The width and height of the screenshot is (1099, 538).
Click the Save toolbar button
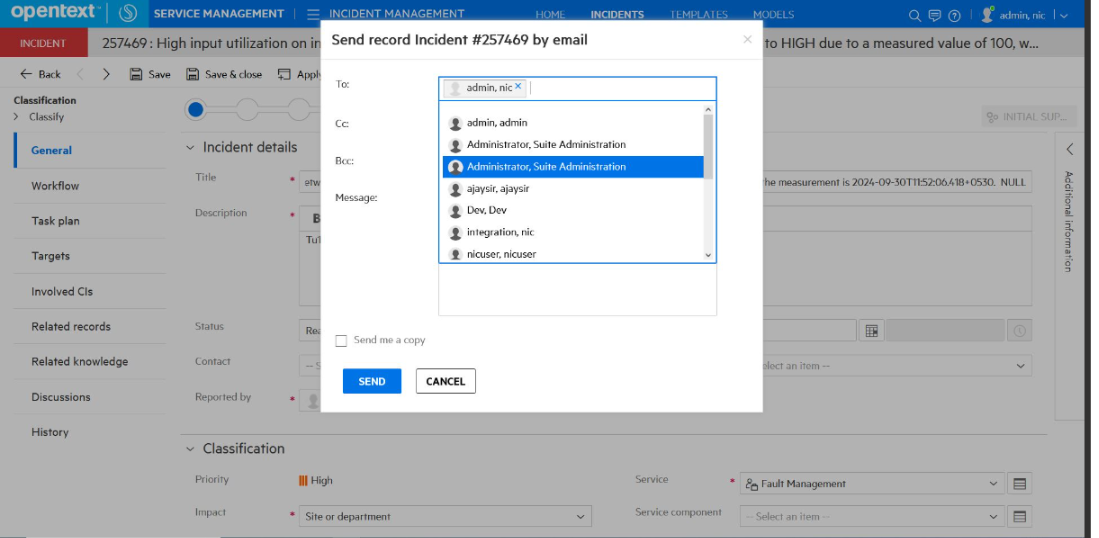[150, 74]
